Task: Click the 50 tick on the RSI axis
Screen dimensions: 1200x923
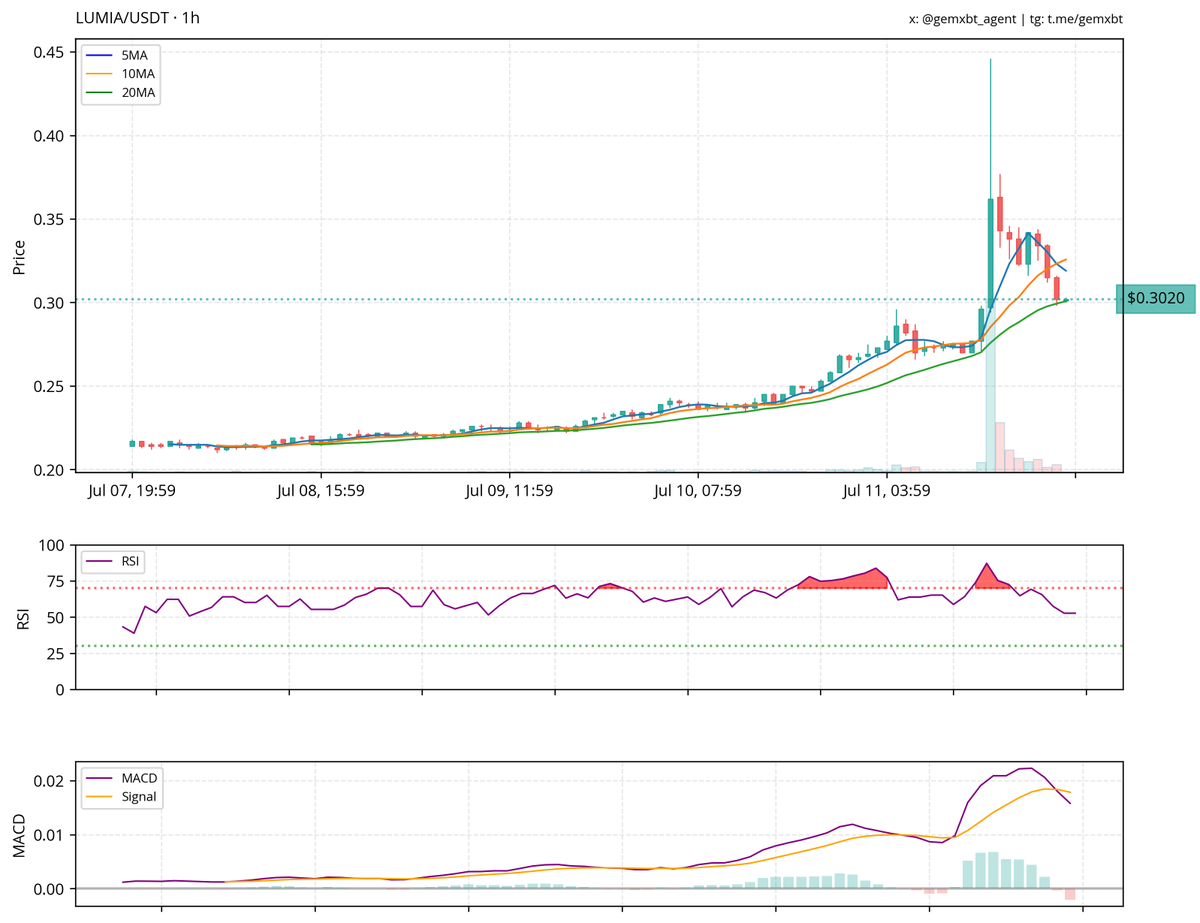Action: coord(57,618)
